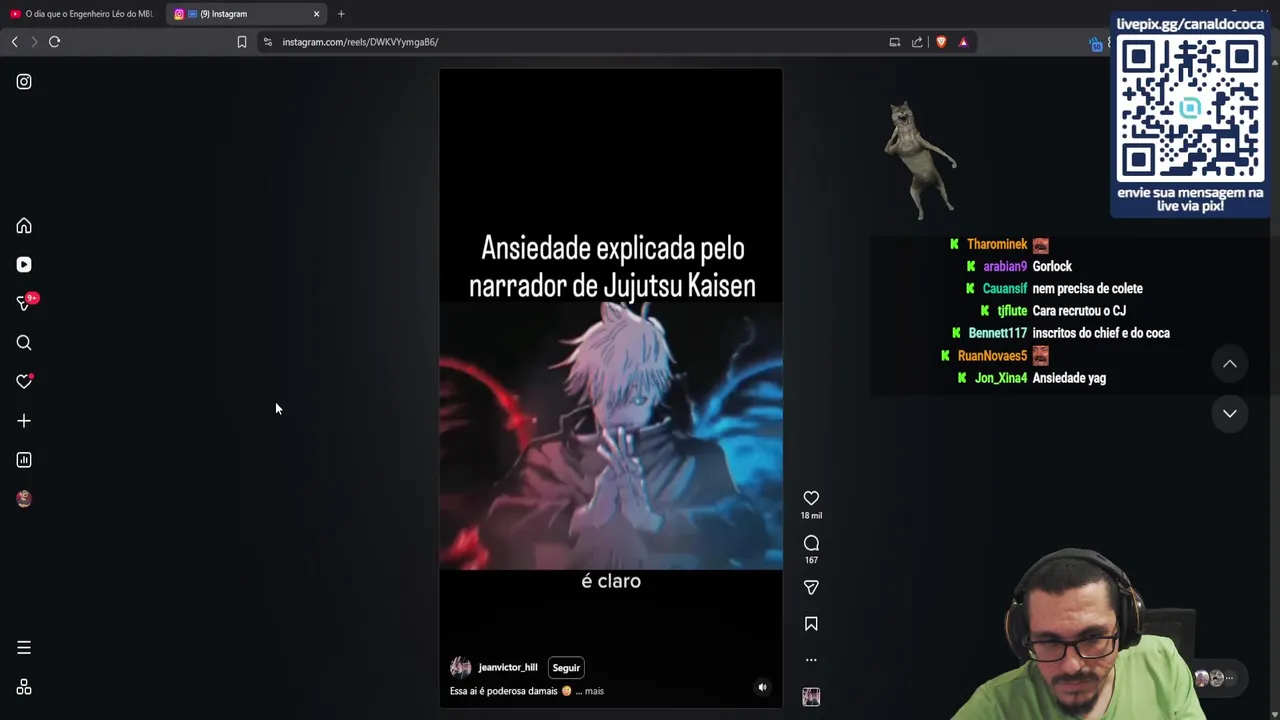Share the reel via send icon
The width and height of the screenshot is (1280, 720).
811,588
